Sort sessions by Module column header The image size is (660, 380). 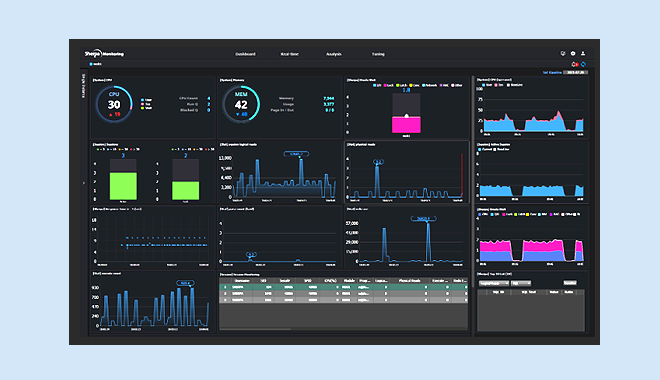coord(349,281)
